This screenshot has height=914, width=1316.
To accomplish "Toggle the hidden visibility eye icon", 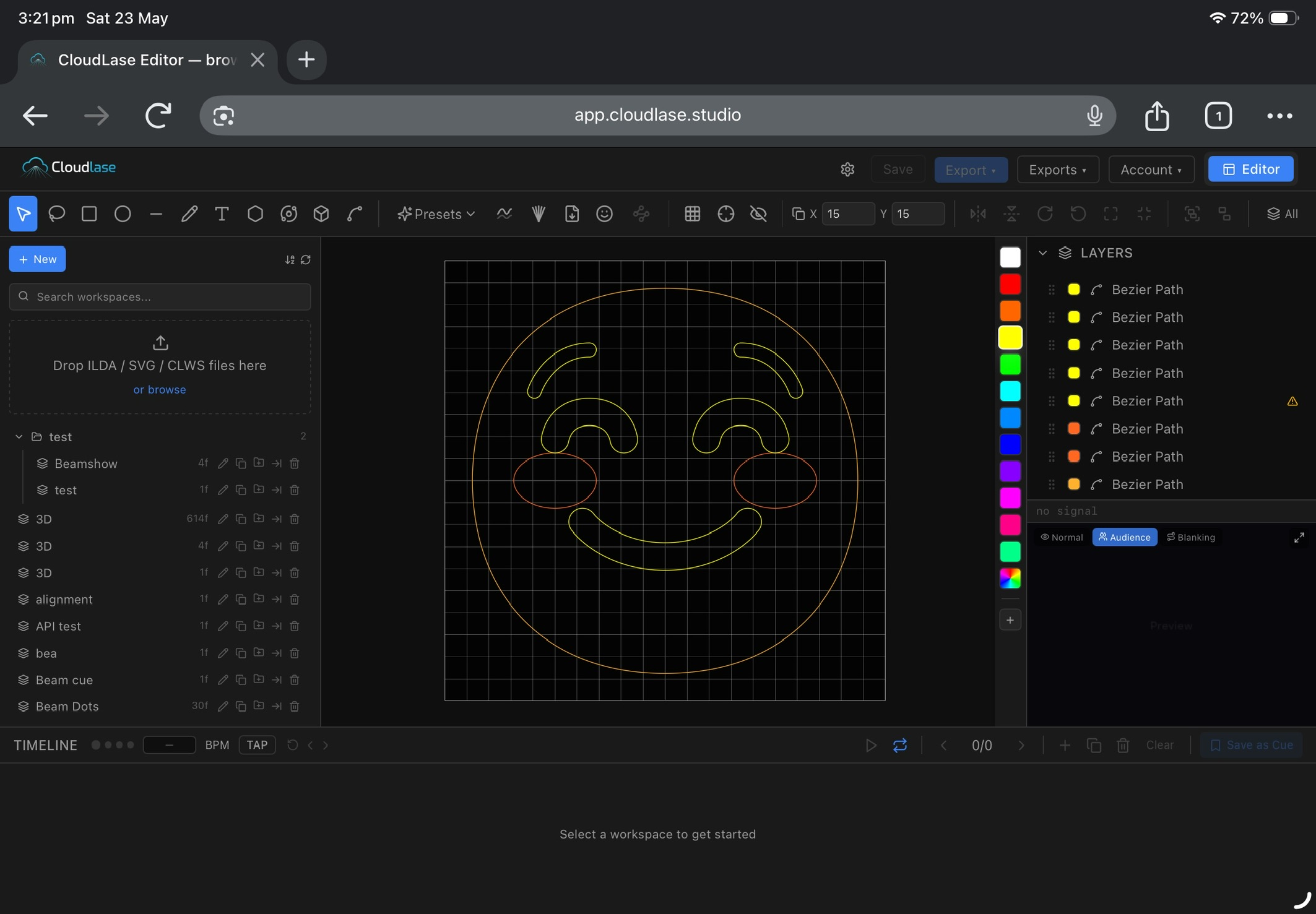I will (x=759, y=214).
